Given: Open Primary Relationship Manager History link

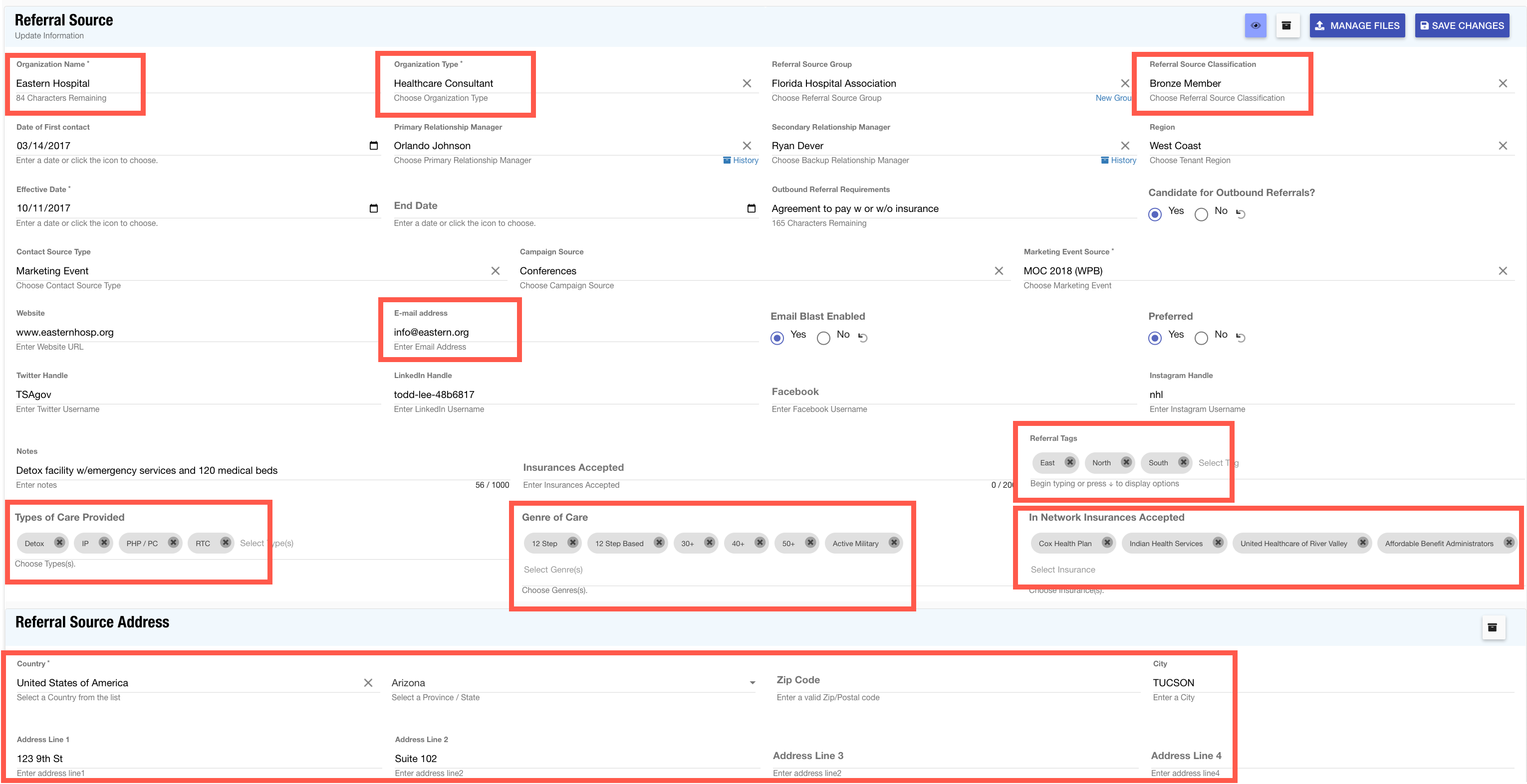Looking at the screenshot, I should coord(741,160).
